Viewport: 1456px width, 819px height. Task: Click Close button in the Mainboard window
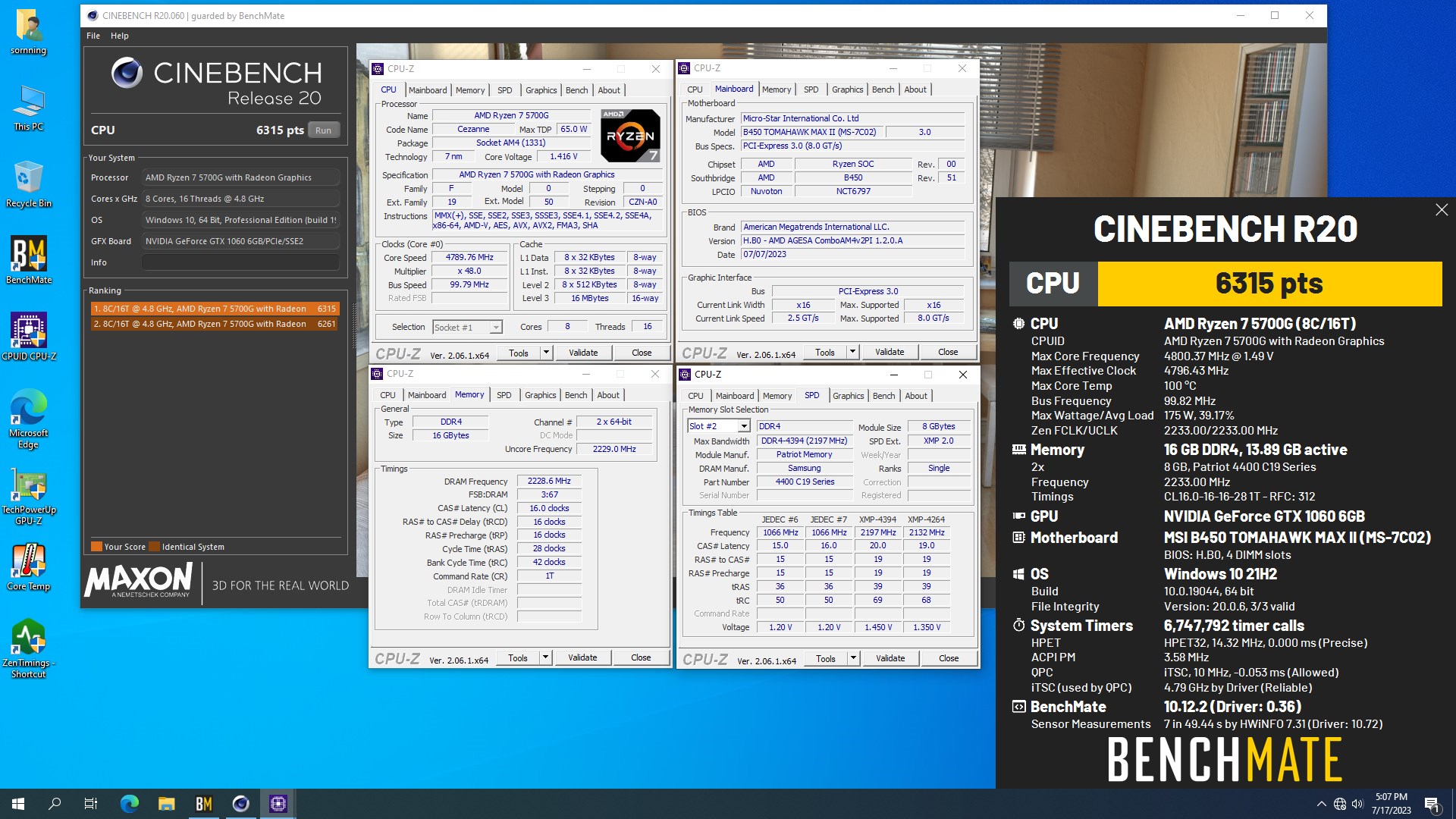[948, 352]
